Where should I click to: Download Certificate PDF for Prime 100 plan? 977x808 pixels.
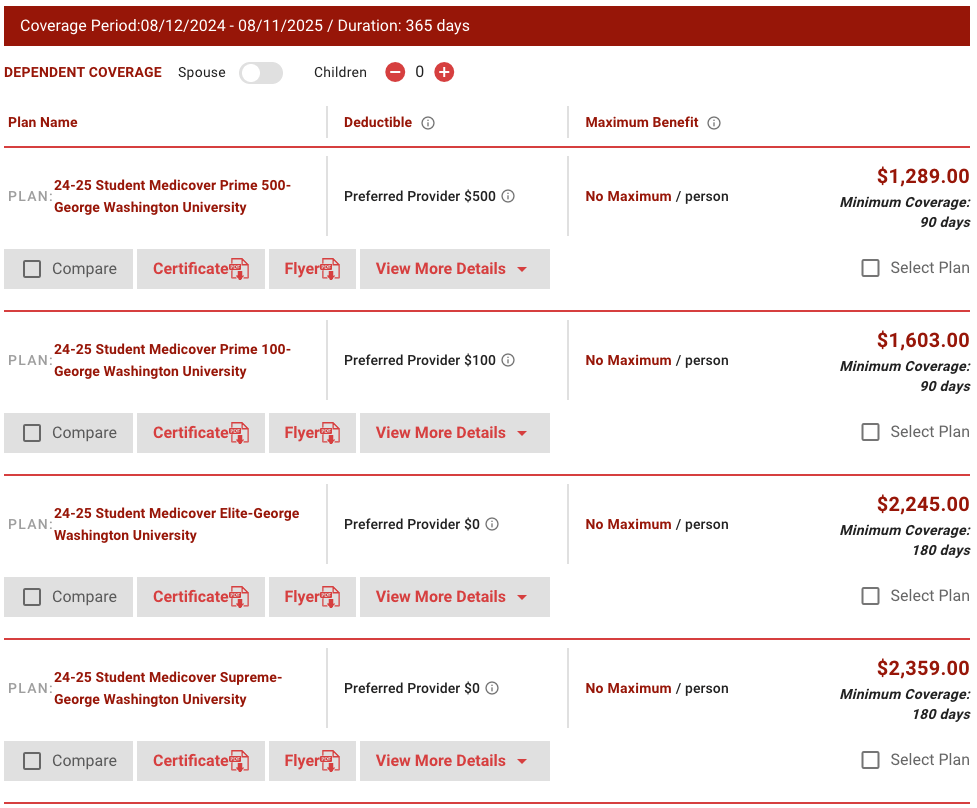coord(201,433)
